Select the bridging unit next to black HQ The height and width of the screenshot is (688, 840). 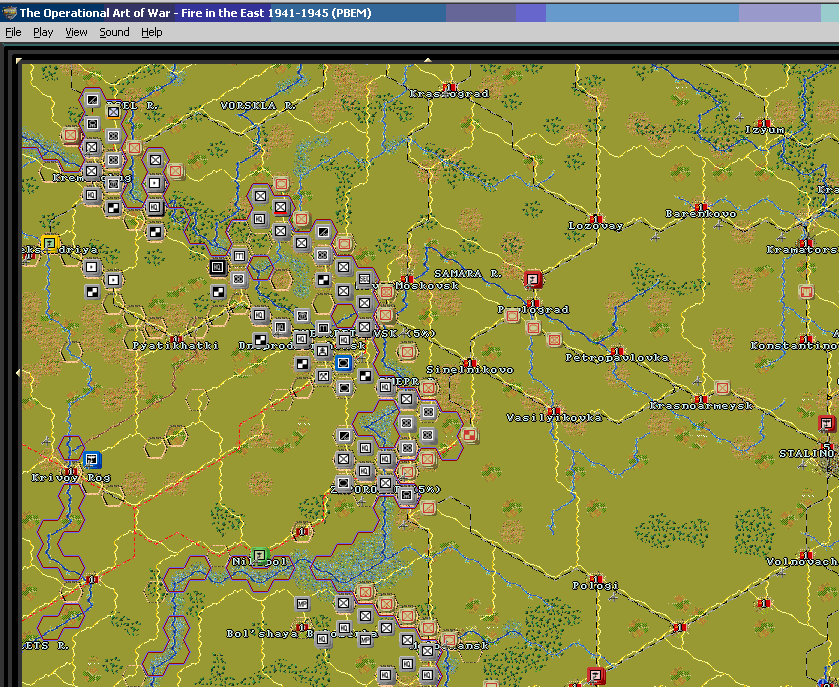tap(239, 256)
